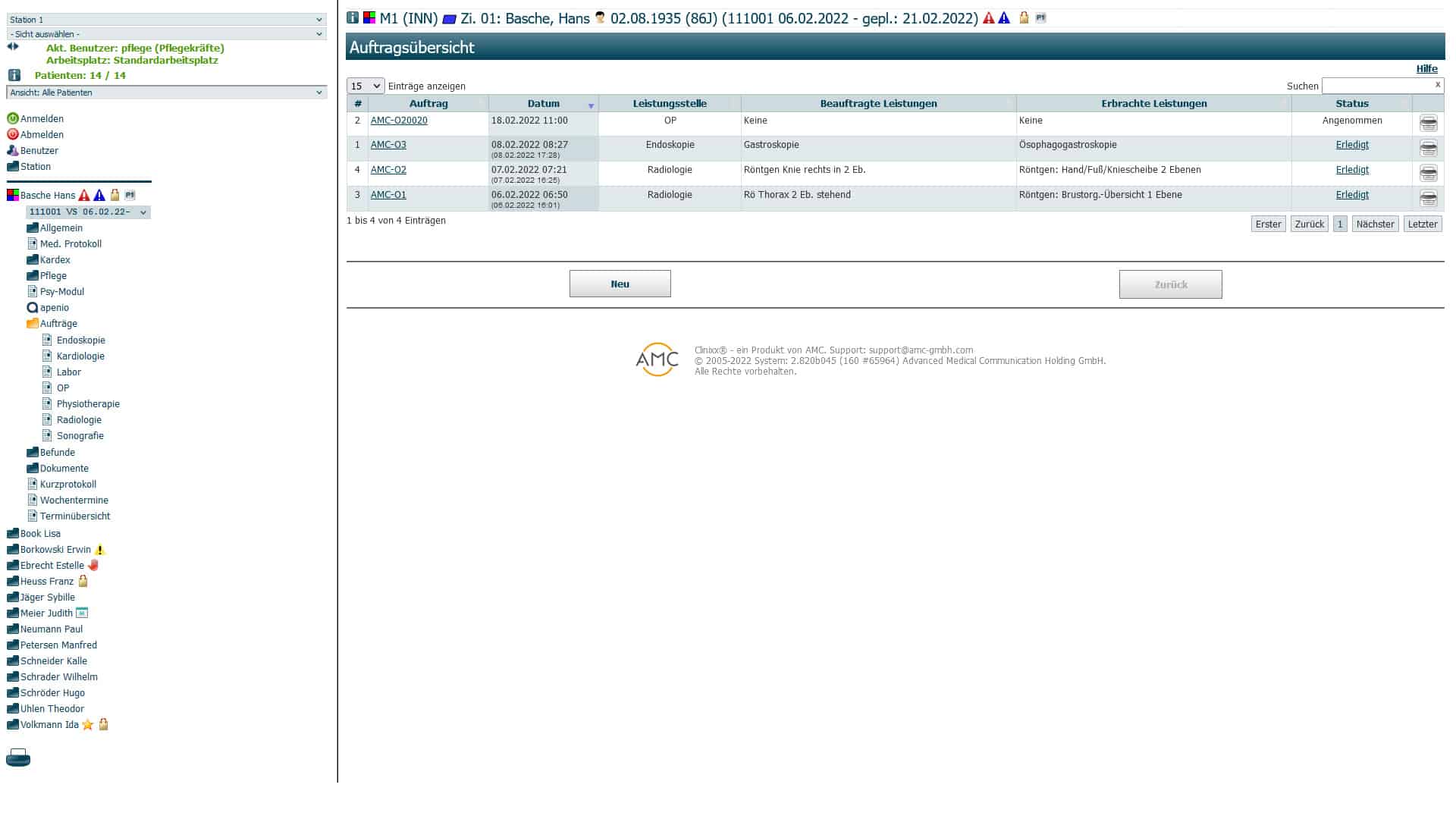Click the info icon next to Patienten count
This screenshot has height=819, width=1456.
pyautogui.click(x=14, y=75)
